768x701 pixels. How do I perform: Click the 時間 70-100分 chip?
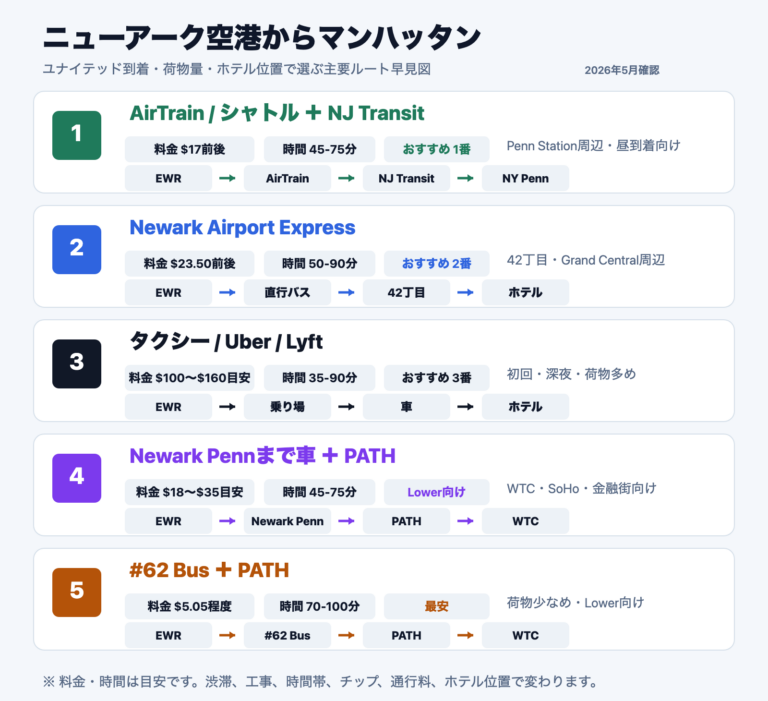point(319,606)
